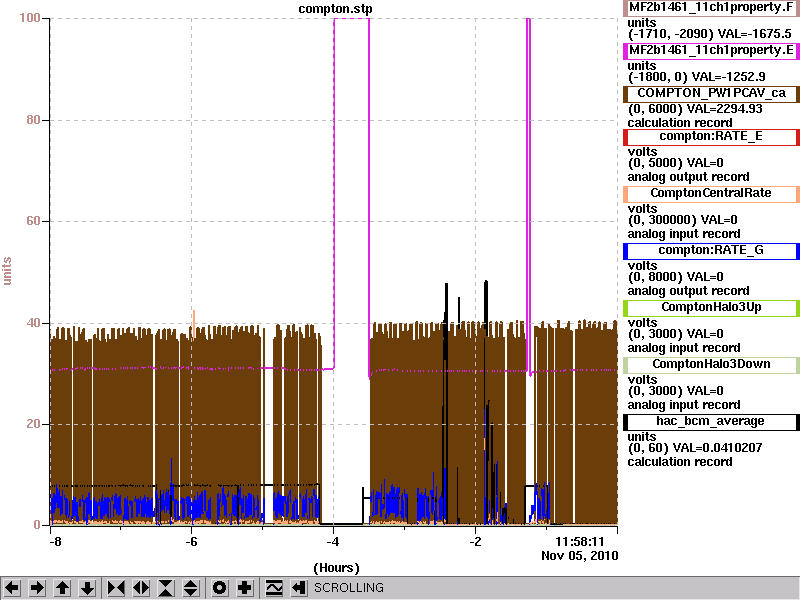
Task: Click the y-axis tick value 100
Action: tap(30, 18)
